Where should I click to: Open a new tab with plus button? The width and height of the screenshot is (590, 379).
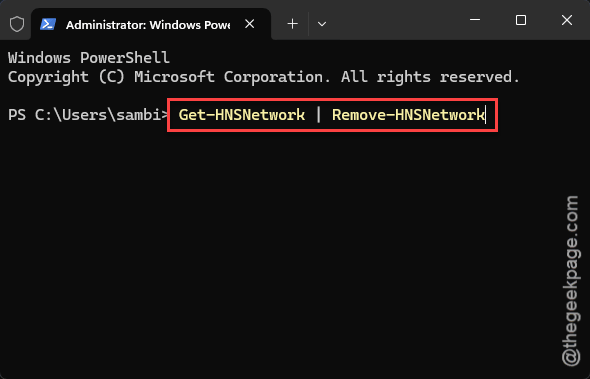292,24
